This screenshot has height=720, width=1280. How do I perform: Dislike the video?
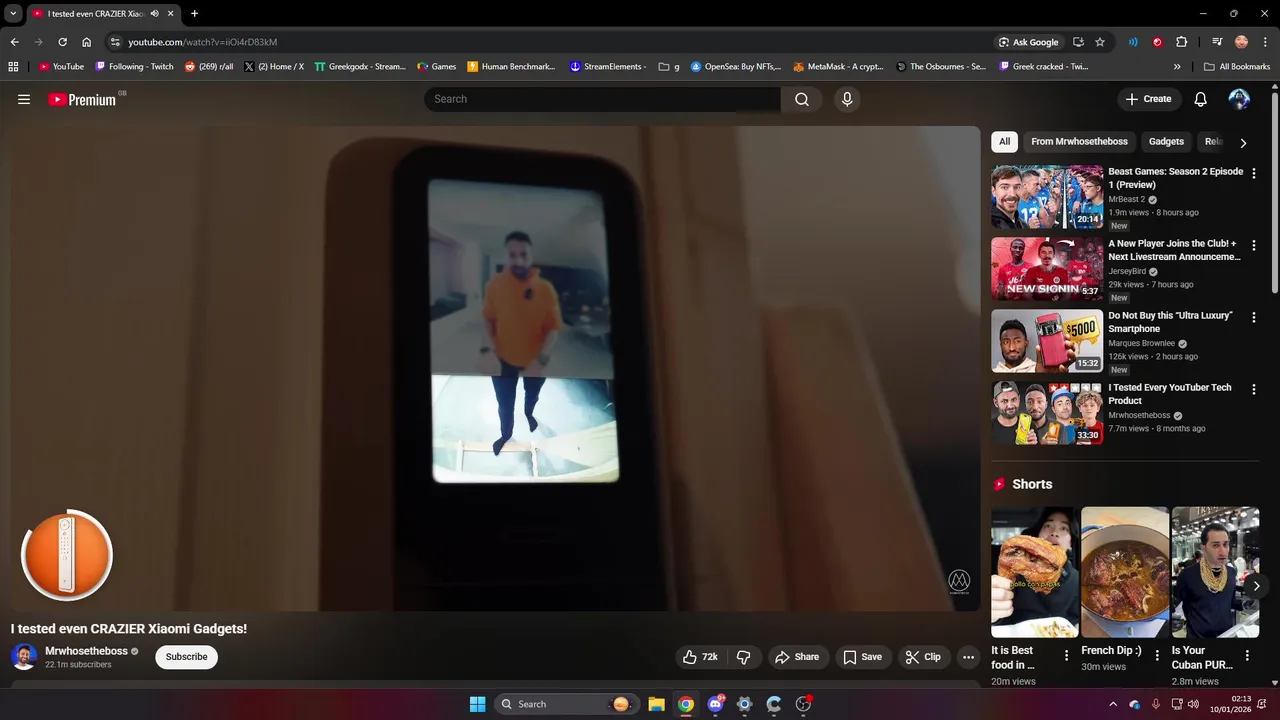click(x=743, y=657)
